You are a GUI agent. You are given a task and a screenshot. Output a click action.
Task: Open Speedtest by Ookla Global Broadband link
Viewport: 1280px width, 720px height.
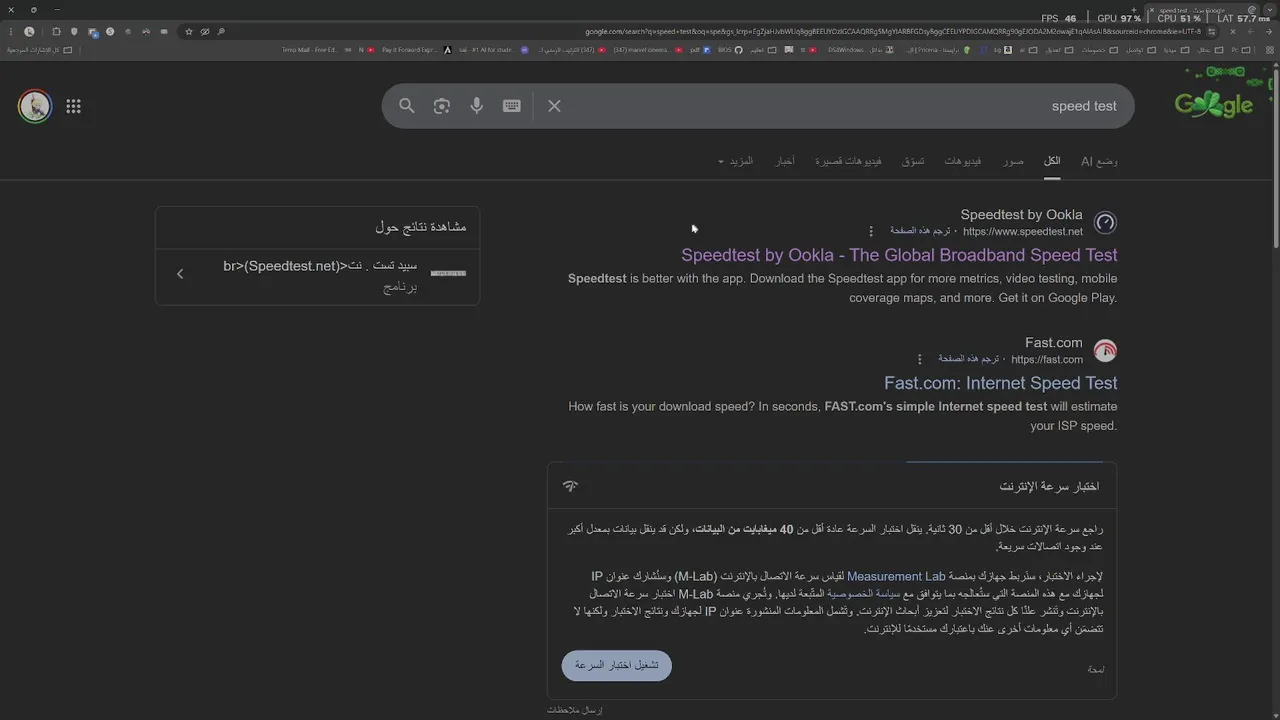pos(899,255)
